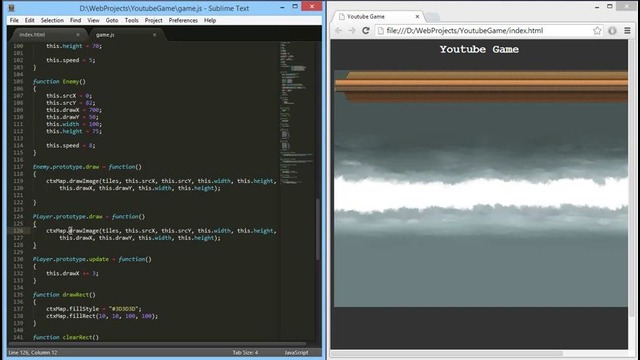
Task: Open Tab Size: 4 indentation selector
Action: coord(245,352)
